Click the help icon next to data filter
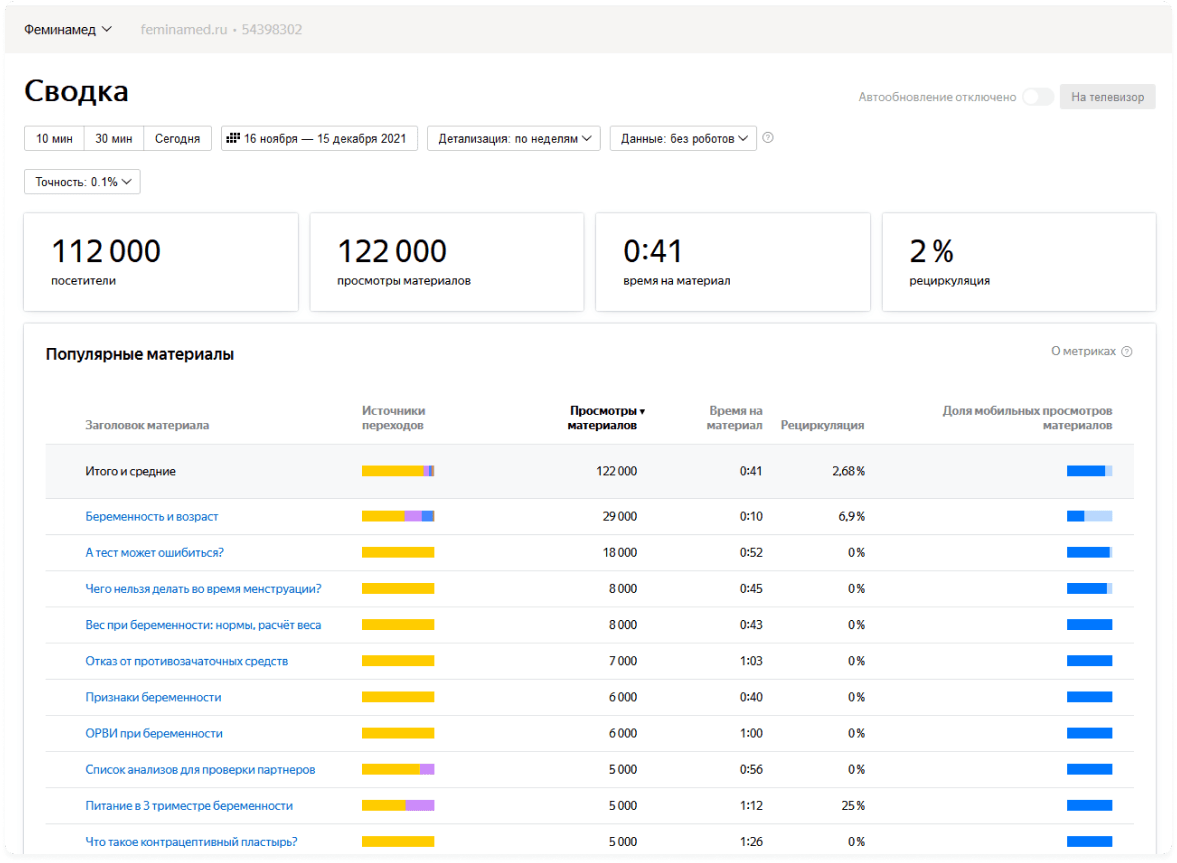The width and height of the screenshot is (1177, 863). click(x=768, y=138)
